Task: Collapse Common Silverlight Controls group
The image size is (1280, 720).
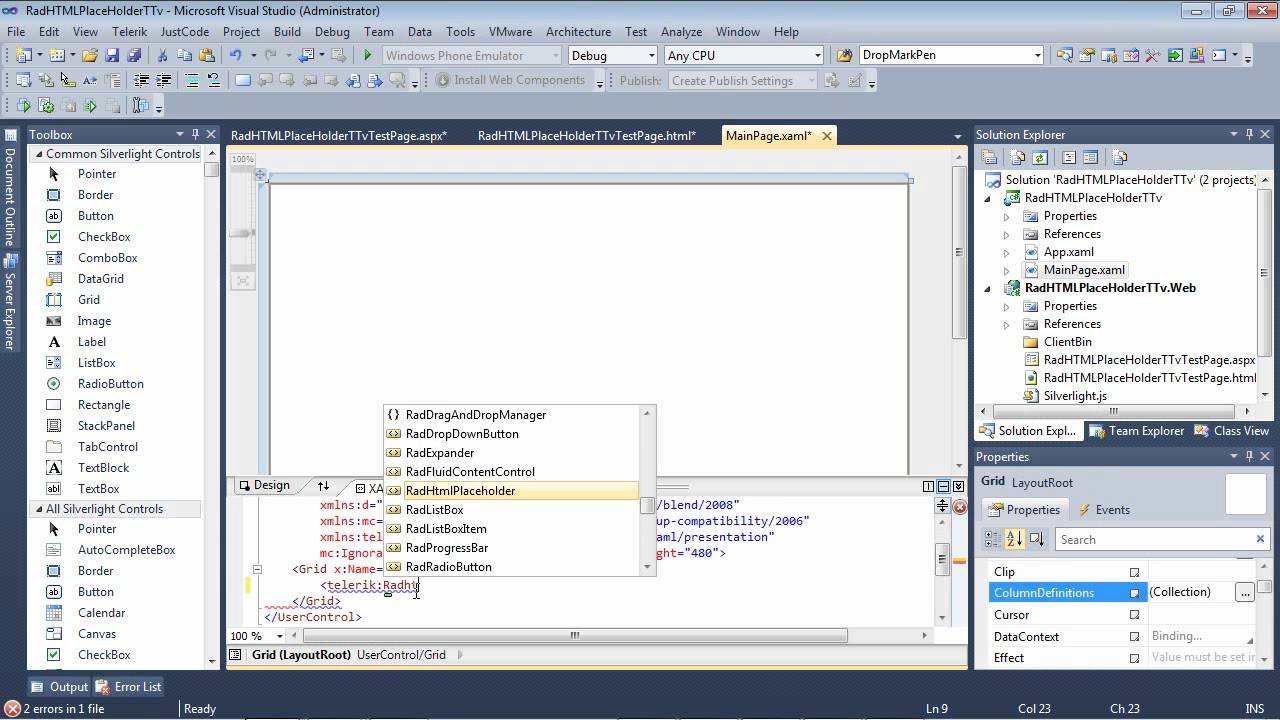Action: (39, 154)
